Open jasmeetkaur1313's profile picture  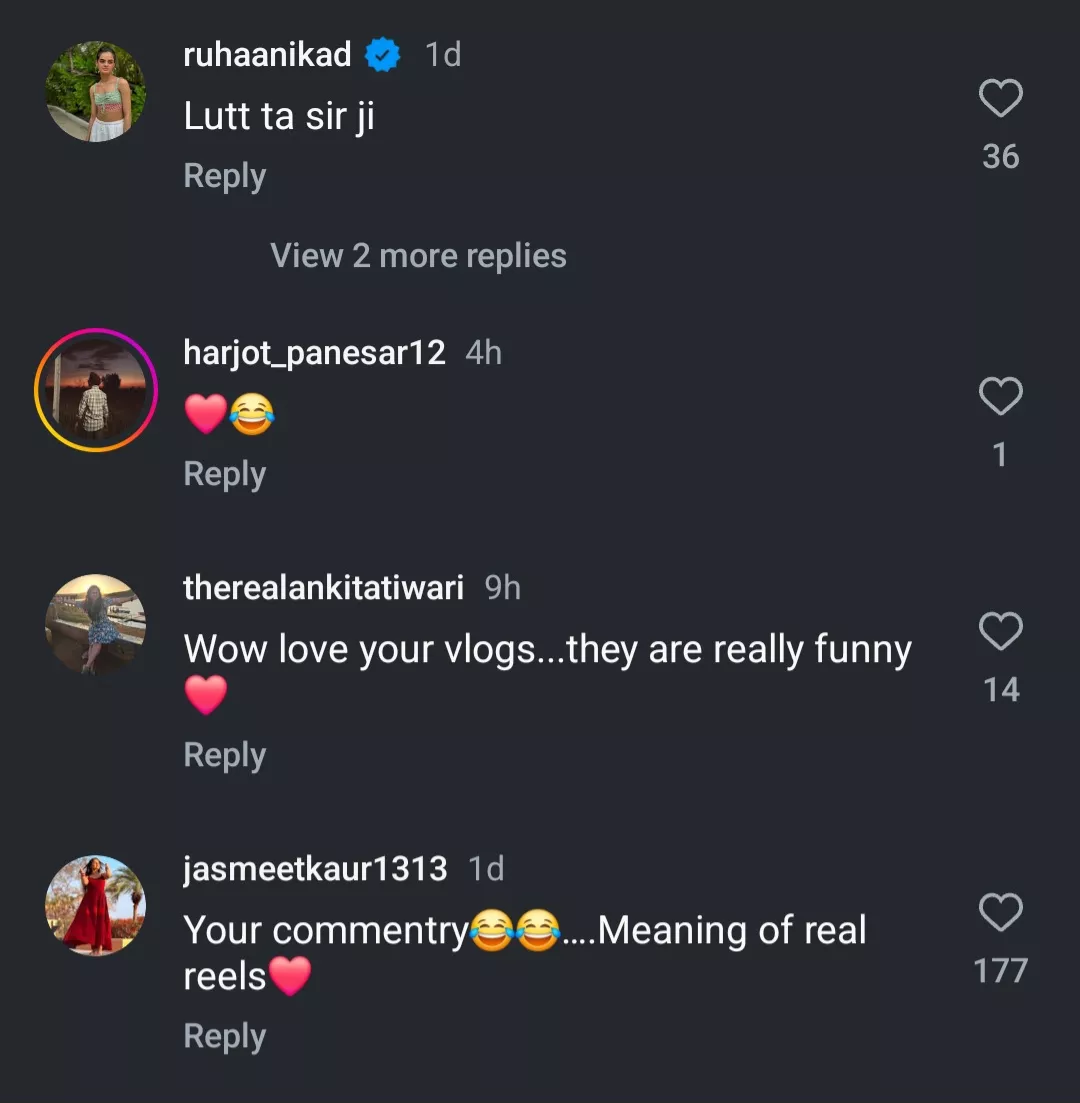coord(96,905)
